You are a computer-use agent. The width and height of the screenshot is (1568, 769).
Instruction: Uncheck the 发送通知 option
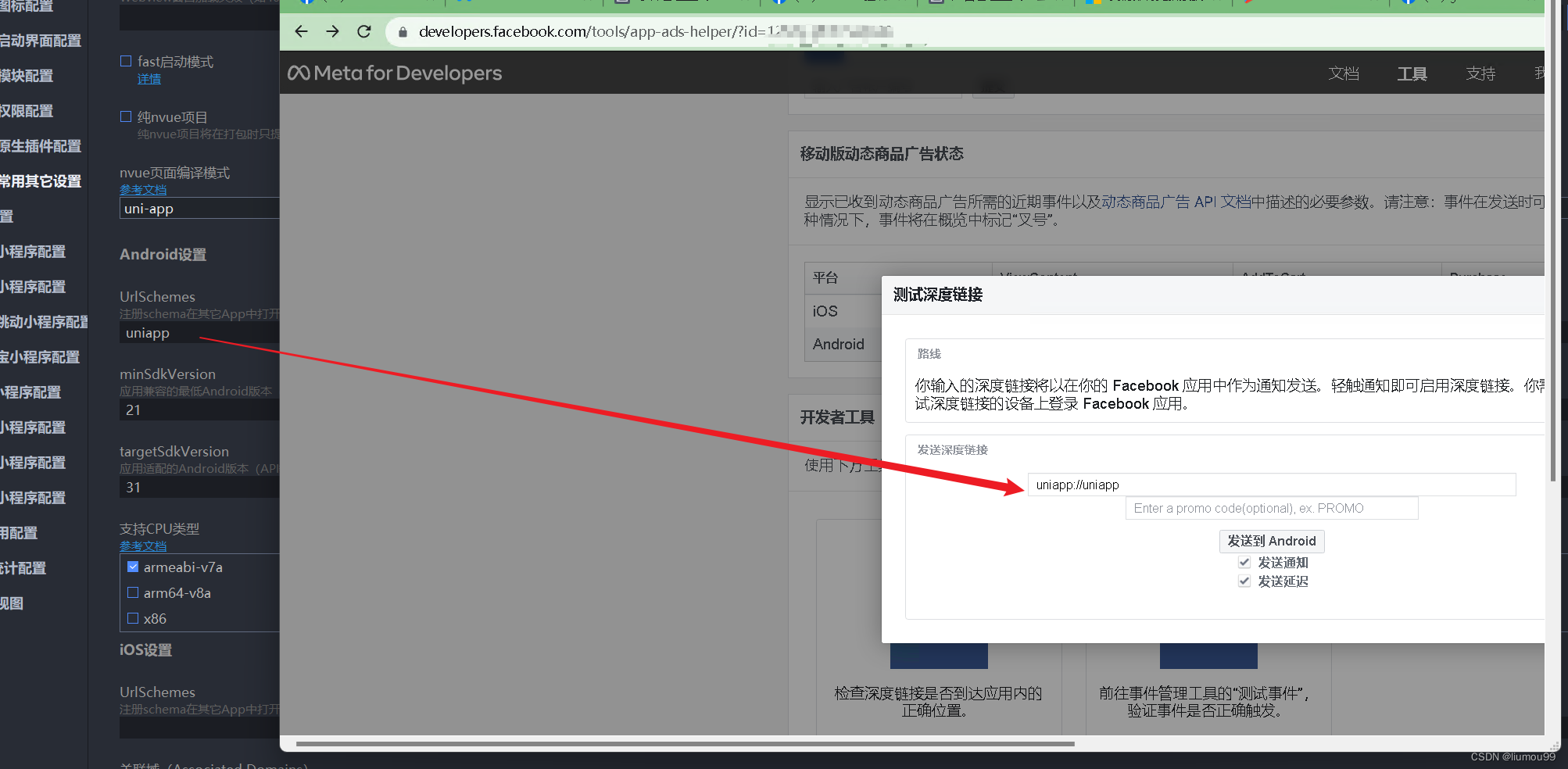[1244, 562]
